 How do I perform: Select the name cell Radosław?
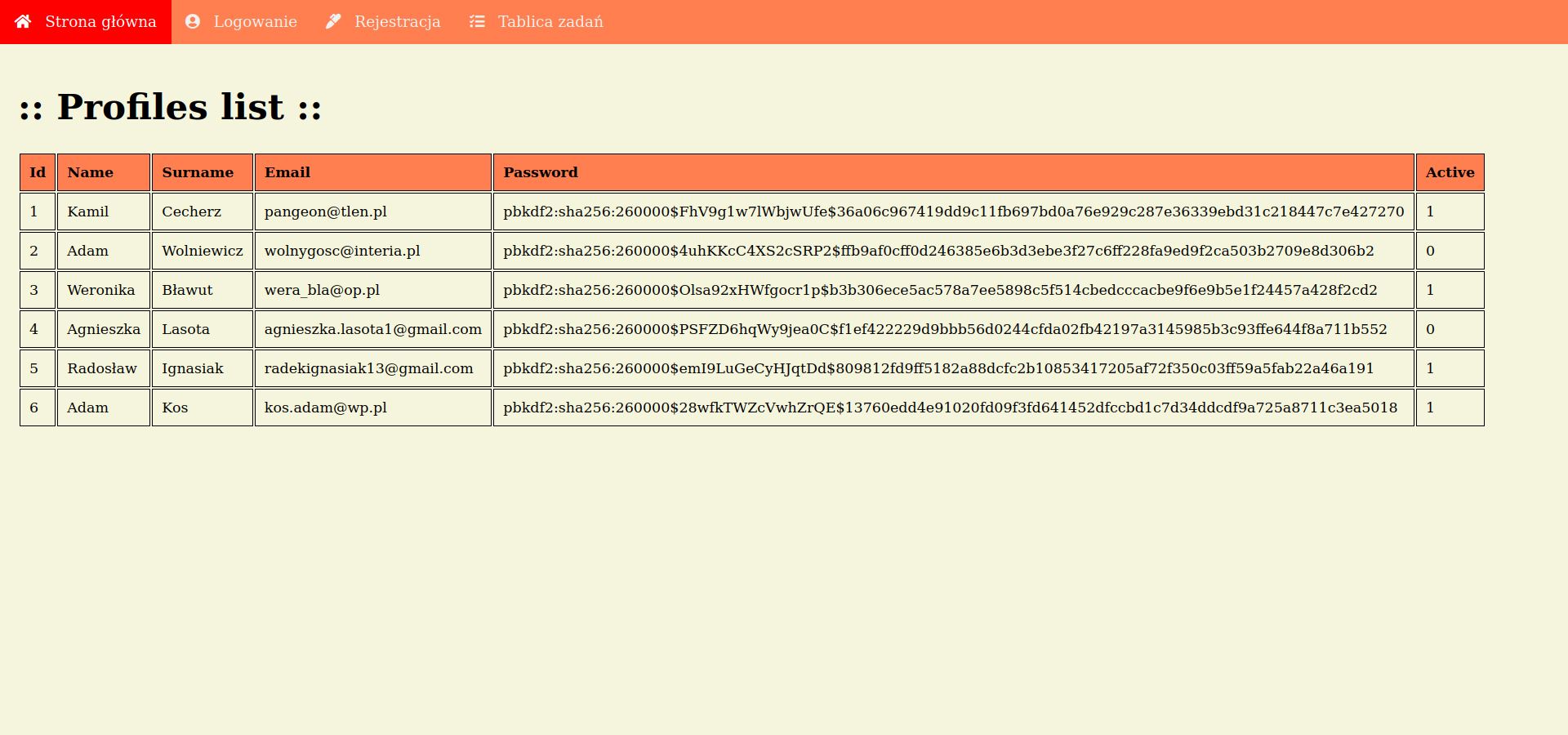[x=104, y=368]
